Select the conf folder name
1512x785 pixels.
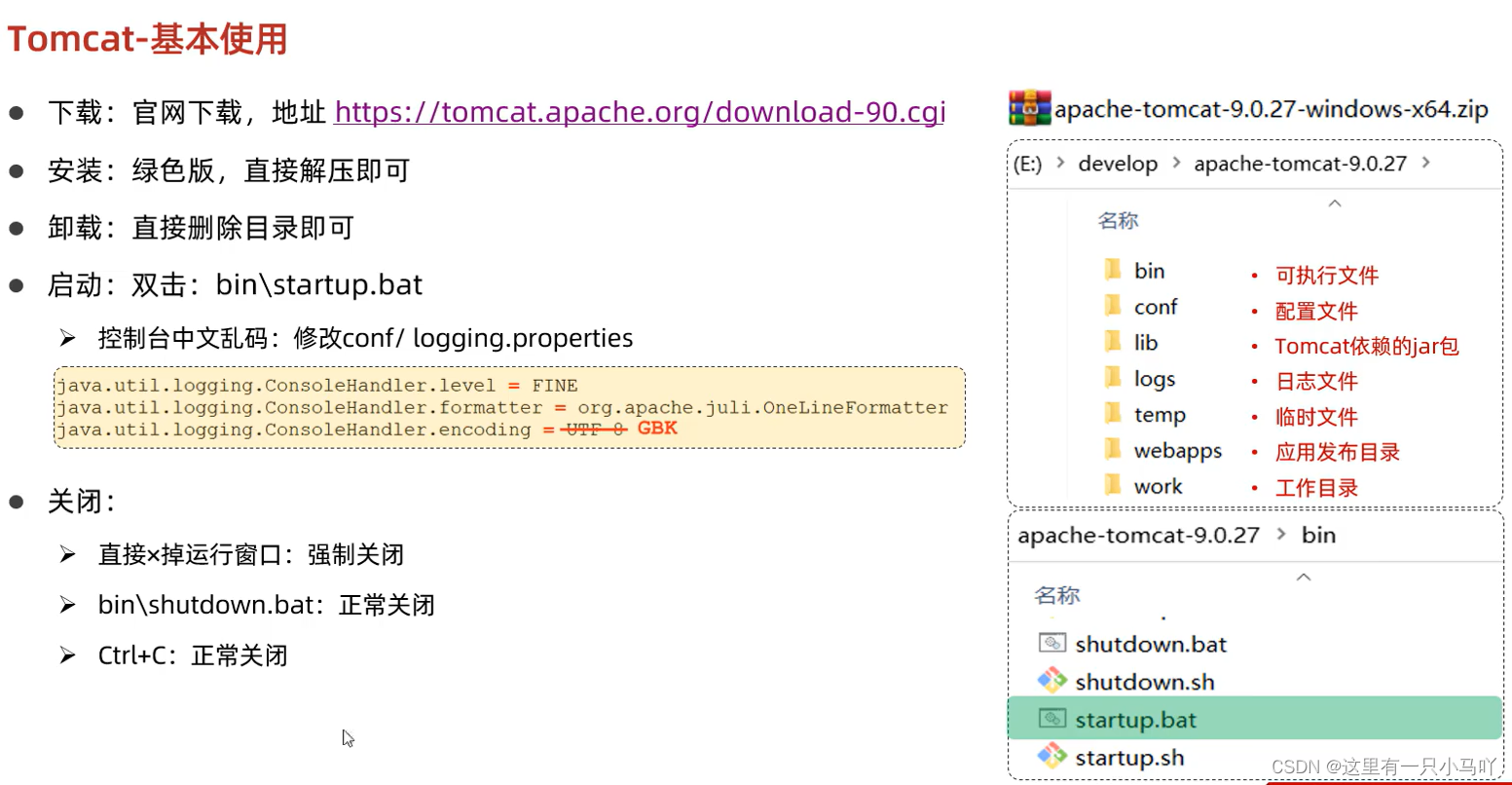click(x=1156, y=307)
